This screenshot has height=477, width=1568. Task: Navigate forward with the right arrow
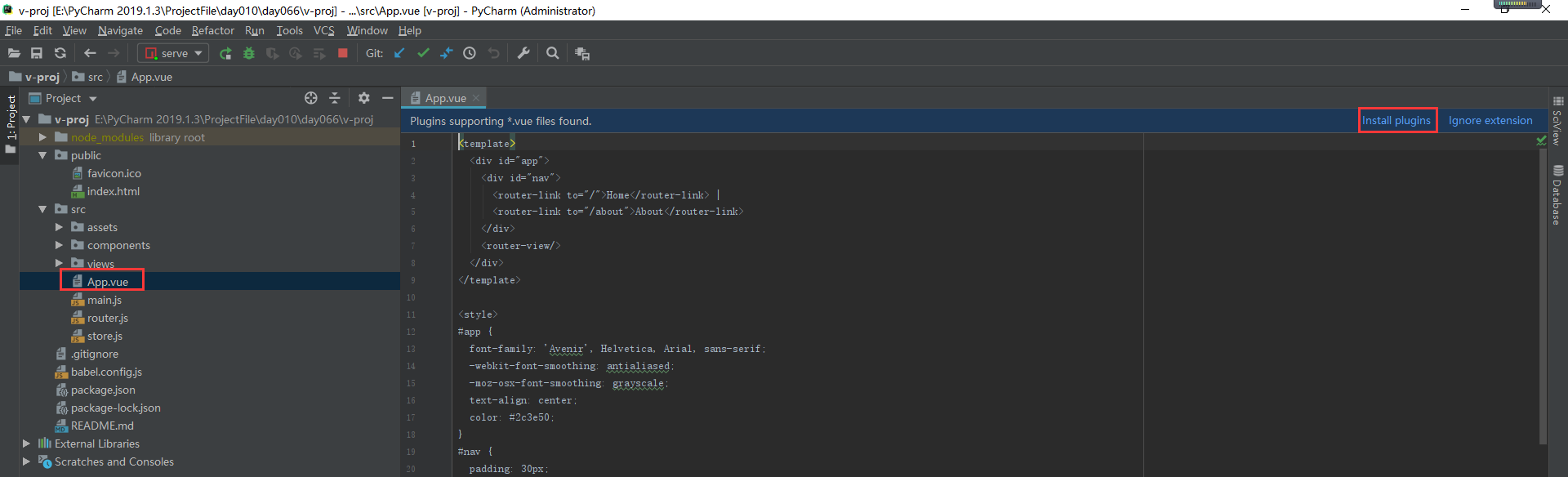coord(114,53)
